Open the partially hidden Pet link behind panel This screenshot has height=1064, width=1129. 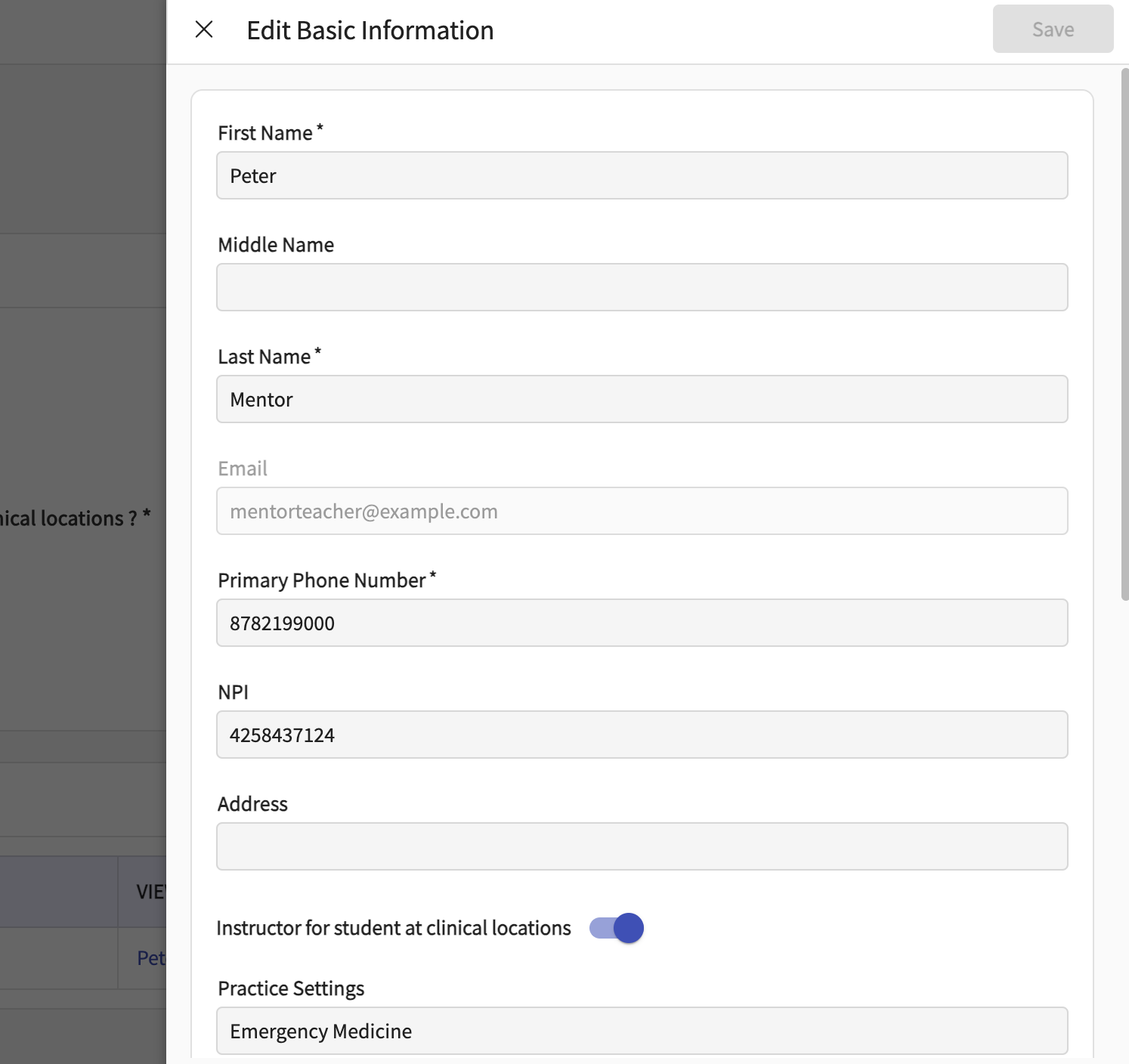pos(151,958)
